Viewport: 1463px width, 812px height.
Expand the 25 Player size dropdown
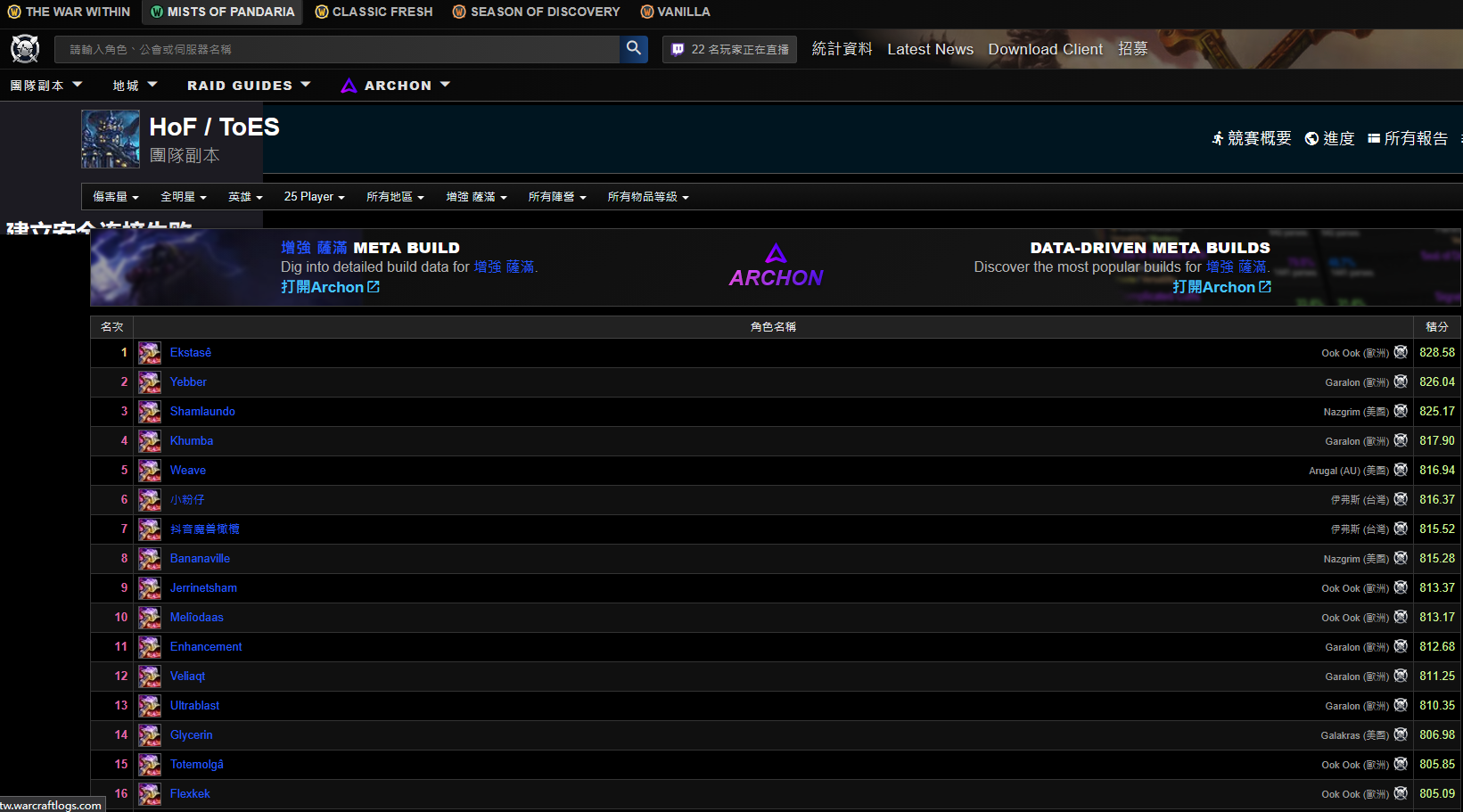coord(314,197)
